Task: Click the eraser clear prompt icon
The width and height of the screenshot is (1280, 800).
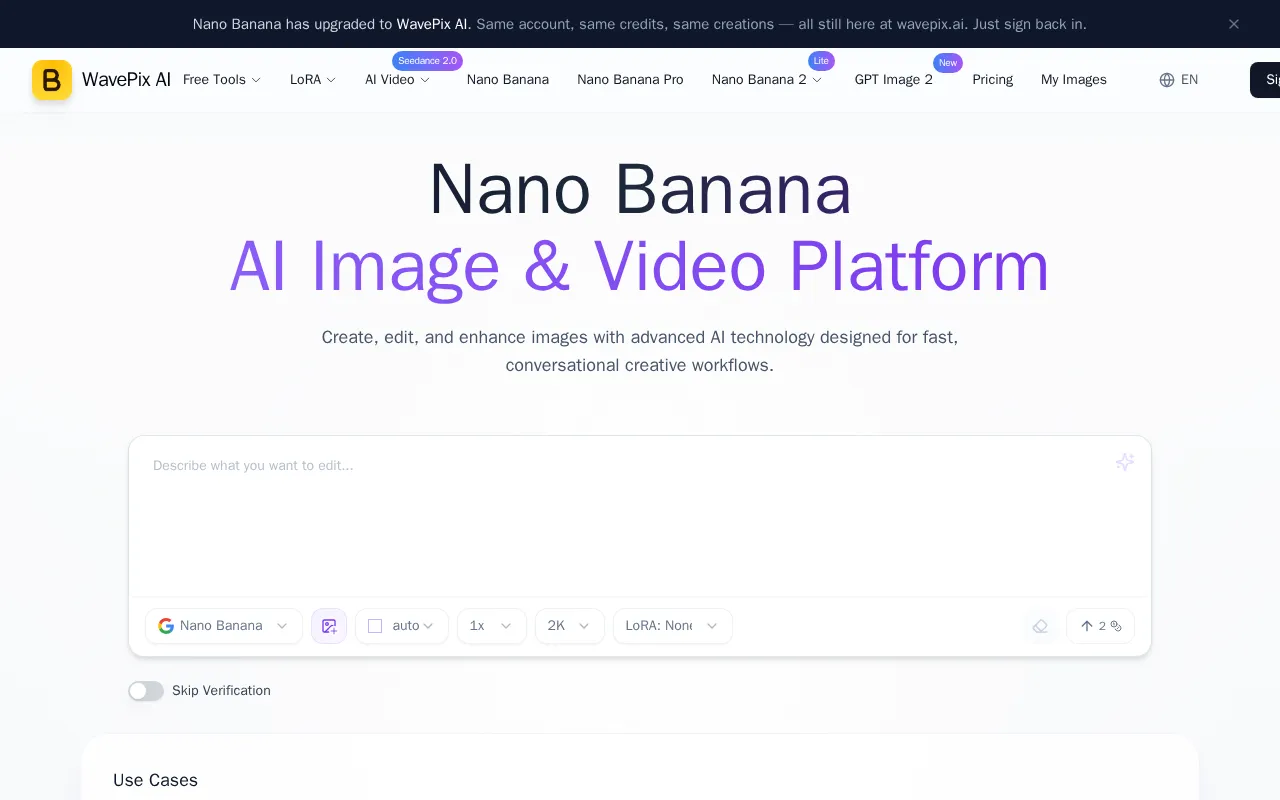Action: [1040, 626]
